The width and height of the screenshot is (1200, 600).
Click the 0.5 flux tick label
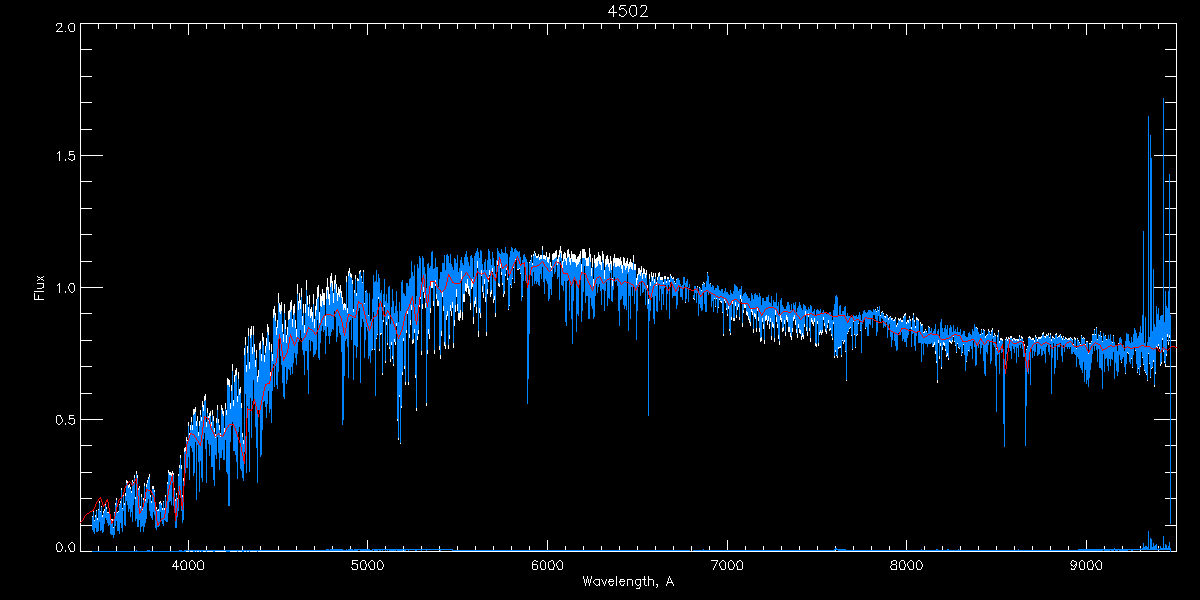click(65, 419)
